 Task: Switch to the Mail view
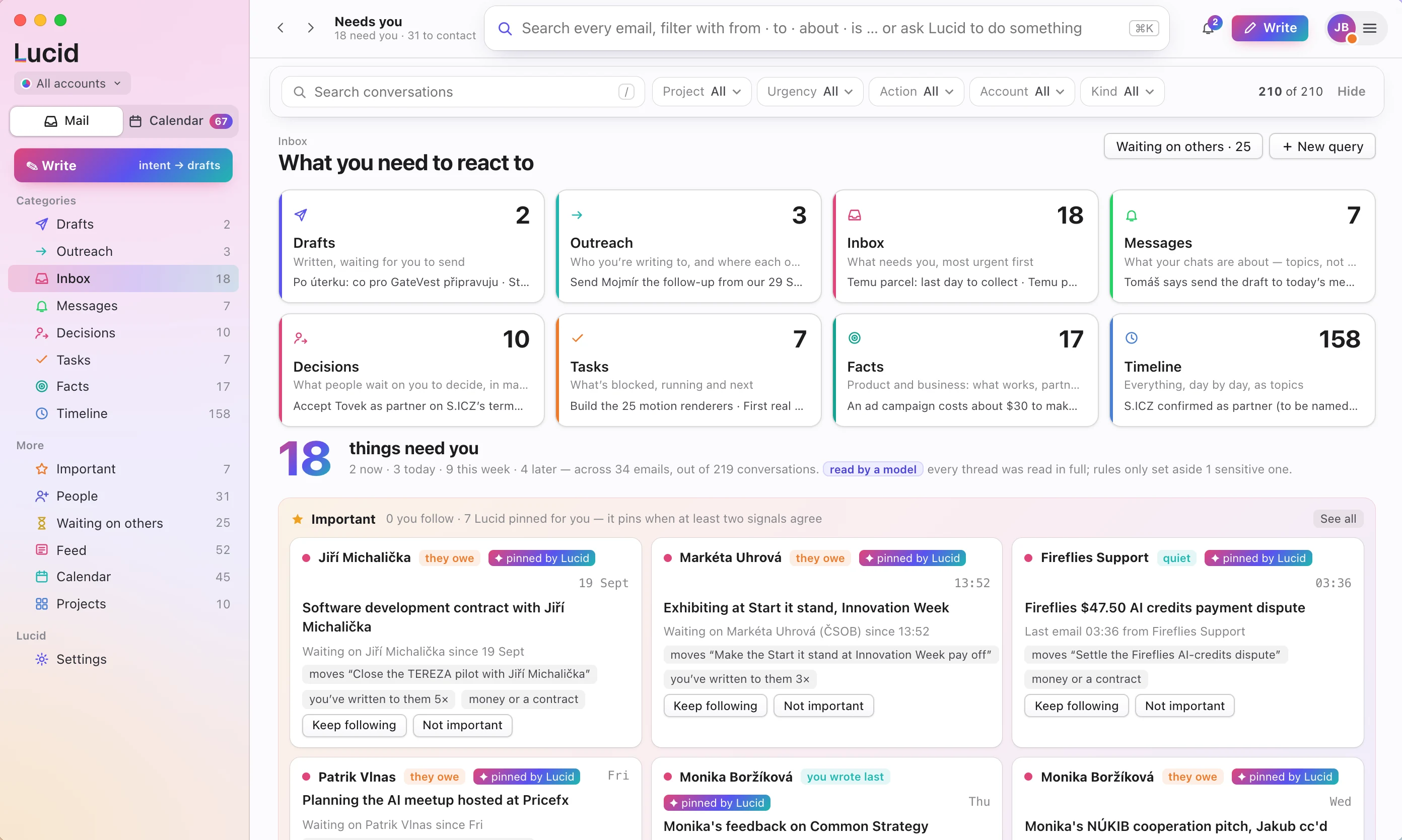pyautogui.click(x=66, y=121)
